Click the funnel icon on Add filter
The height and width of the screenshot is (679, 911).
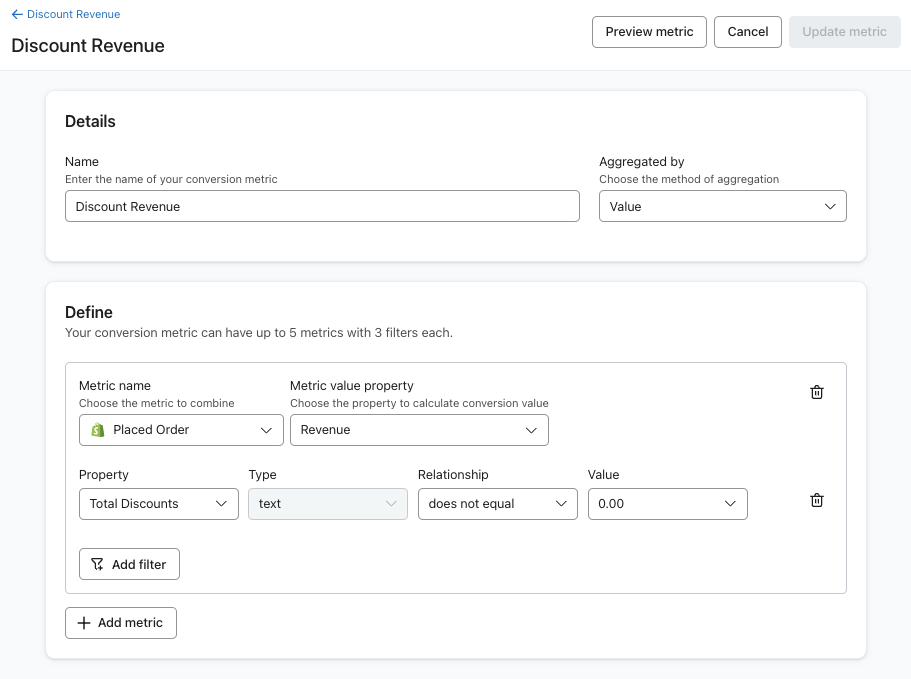click(97, 564)
